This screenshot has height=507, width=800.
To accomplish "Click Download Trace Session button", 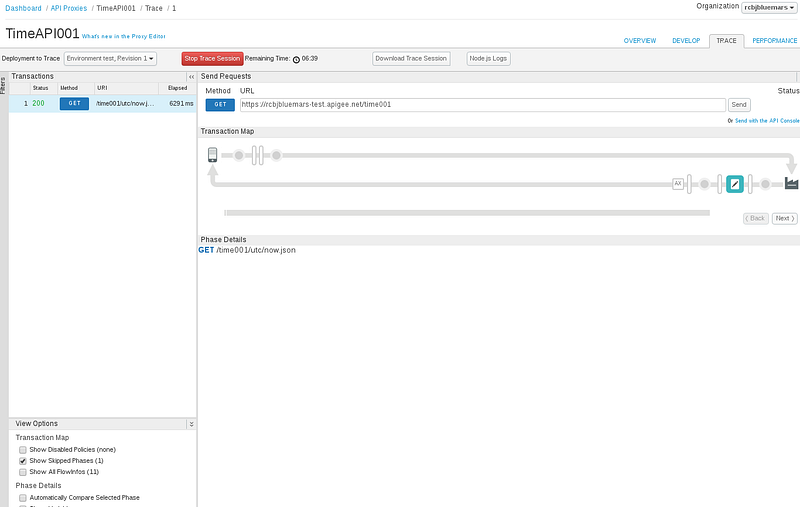I will [411, 59].
